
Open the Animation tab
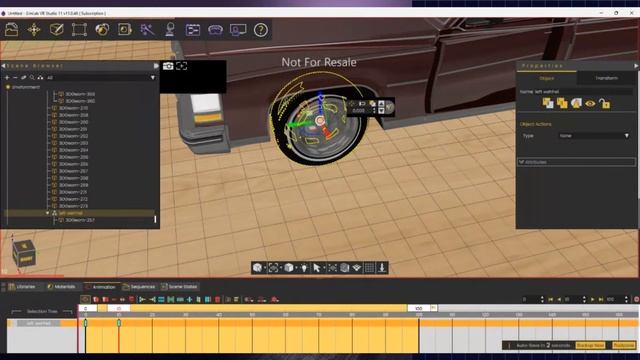(101, 287)
